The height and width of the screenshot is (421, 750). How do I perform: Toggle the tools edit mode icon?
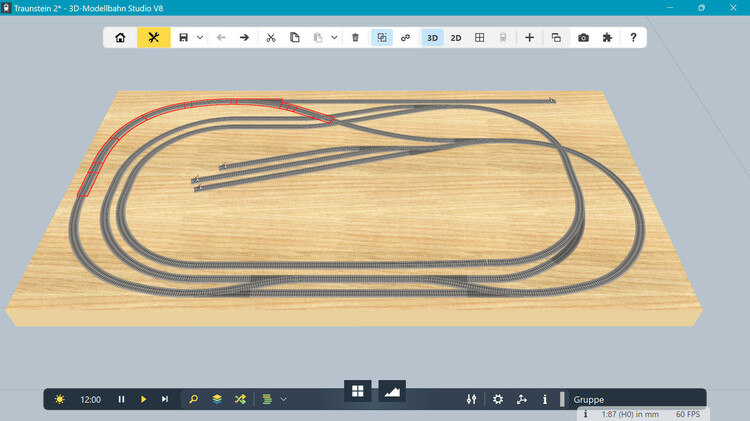[154, 37]
